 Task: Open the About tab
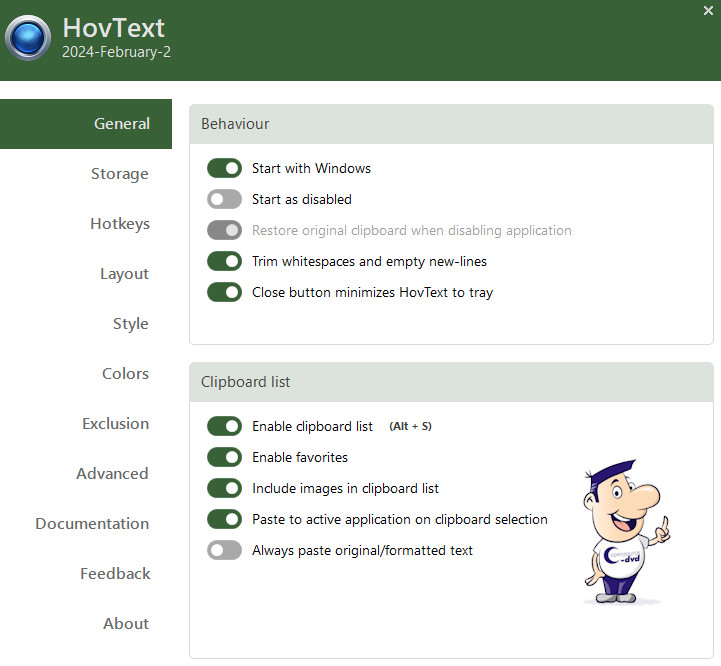coord(125,624)
